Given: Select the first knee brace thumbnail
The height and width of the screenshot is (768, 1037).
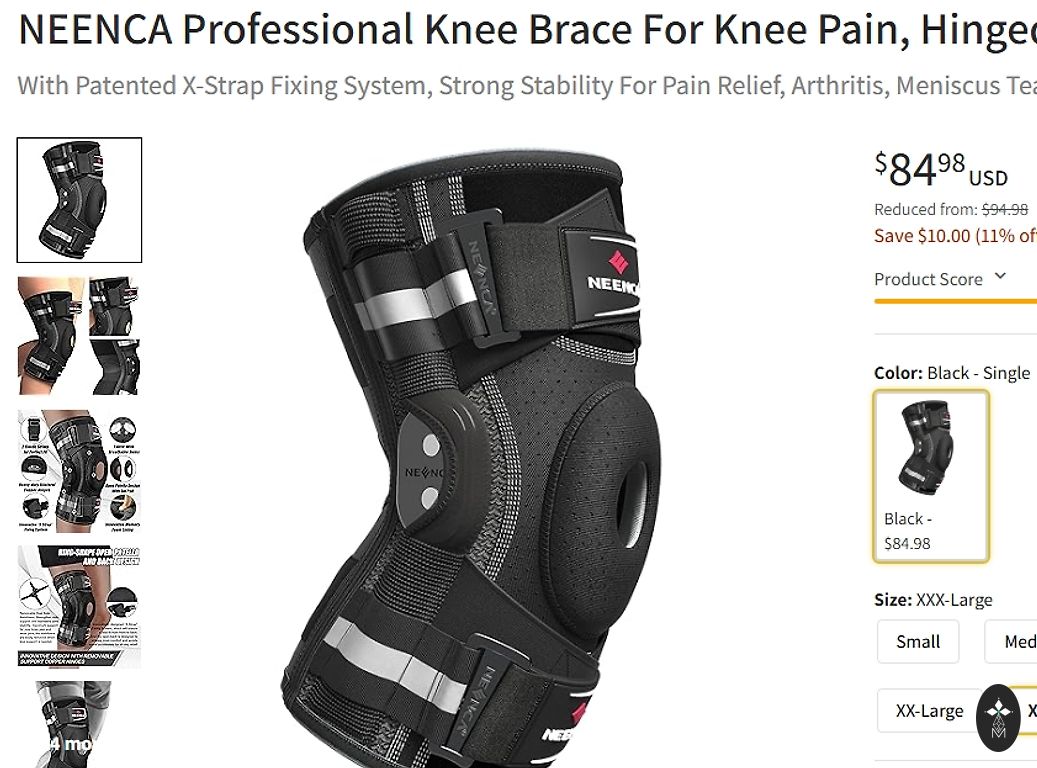Looking at the screenshot, I should [79, 200].
